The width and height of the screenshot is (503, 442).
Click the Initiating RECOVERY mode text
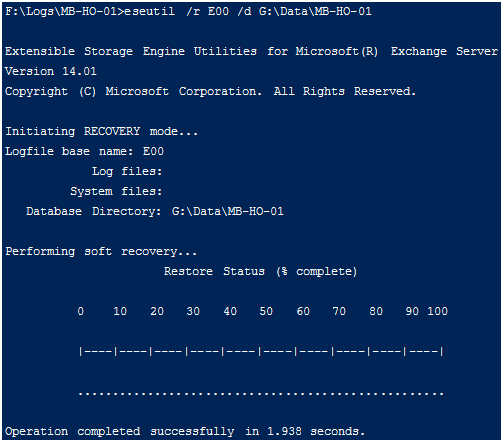(102, 132)
